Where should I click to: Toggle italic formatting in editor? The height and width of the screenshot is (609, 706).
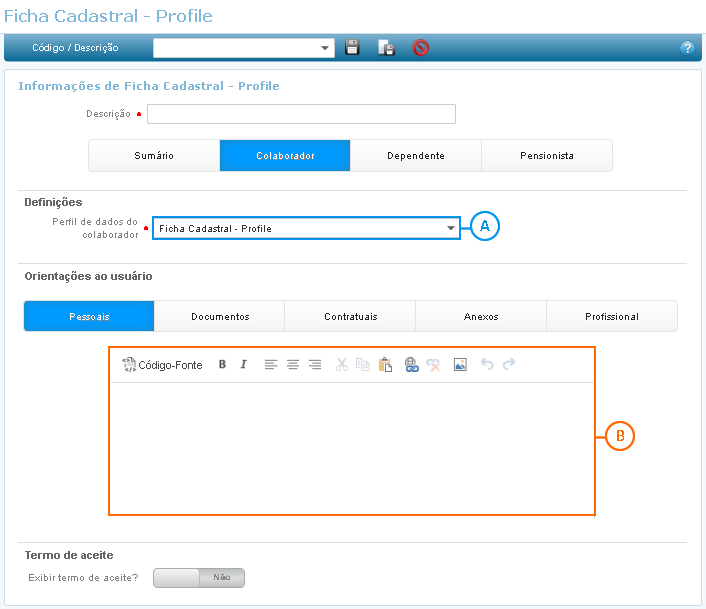pyautogui.click(x=243, y=365)
